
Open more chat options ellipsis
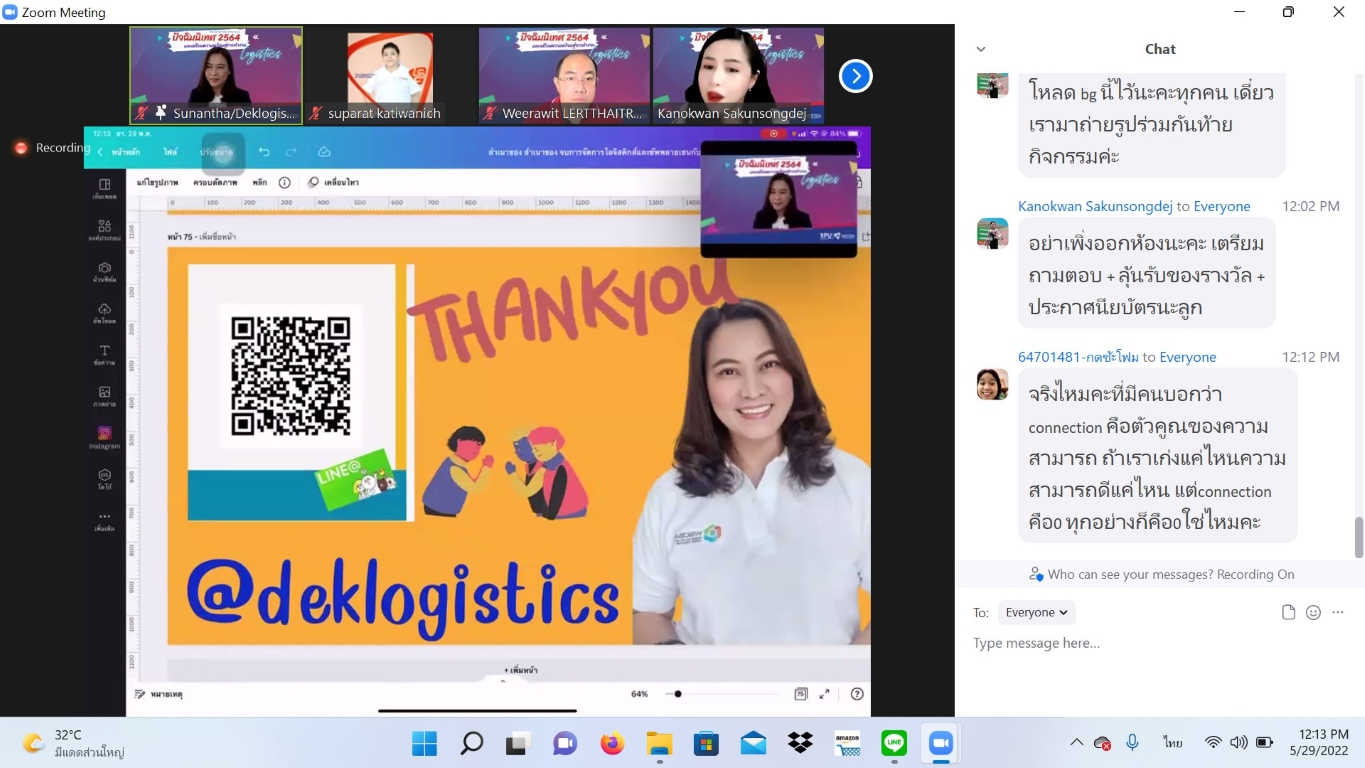tap(1338, 612)
